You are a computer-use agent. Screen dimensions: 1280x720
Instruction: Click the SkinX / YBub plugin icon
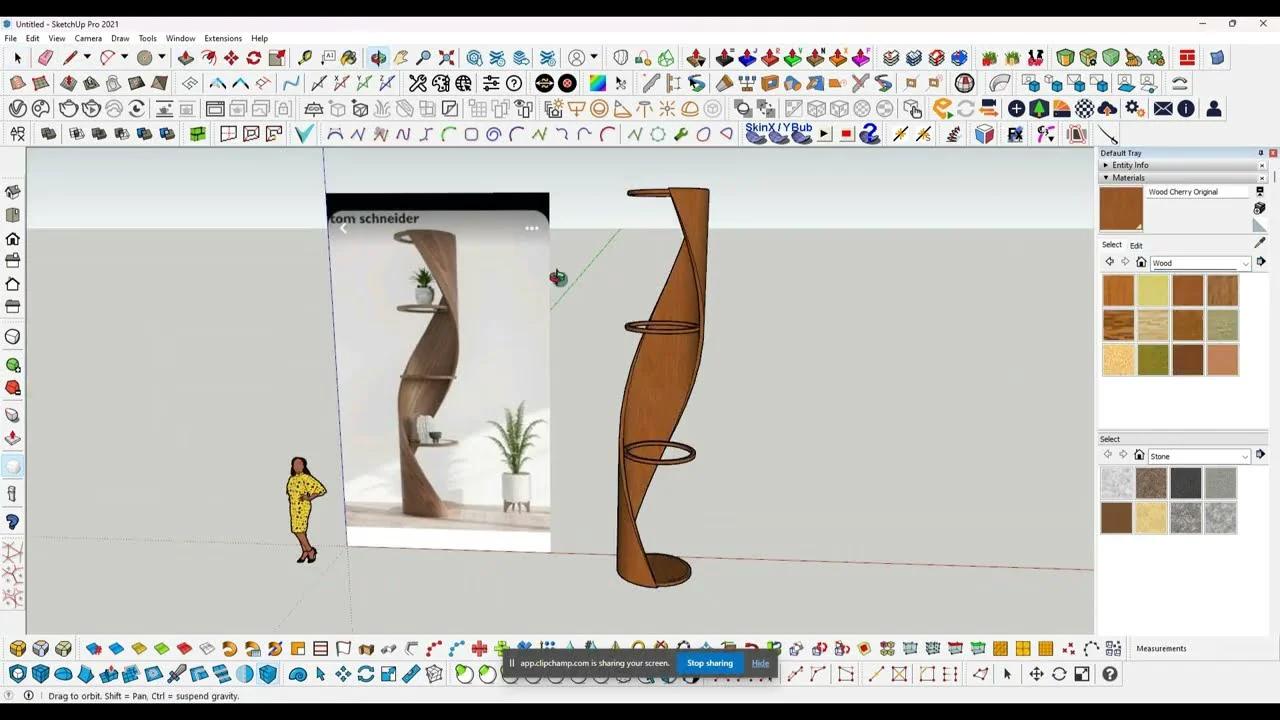pyautogui.click(x=778, y=133)
